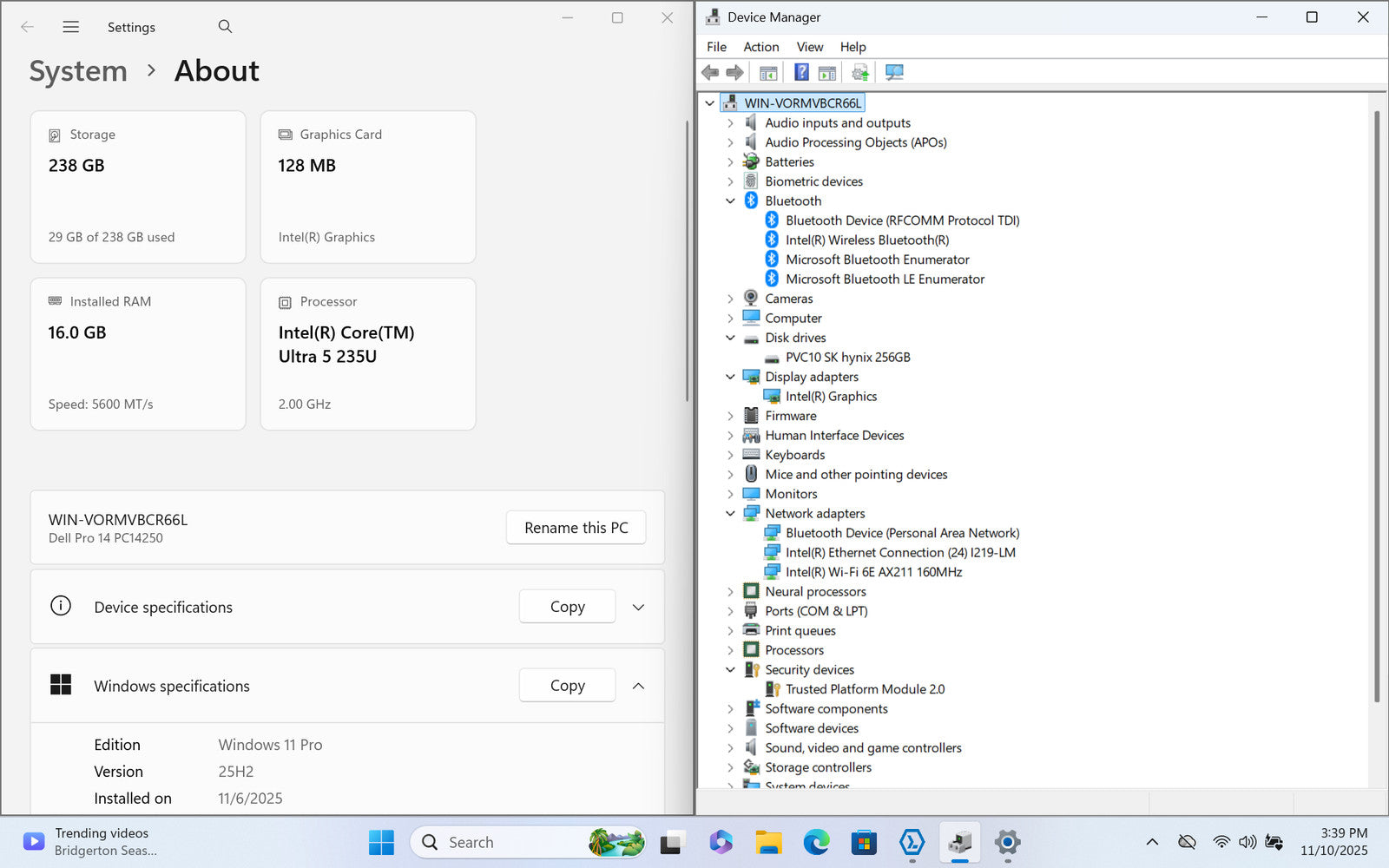Open the Action menu

point(760,47)
